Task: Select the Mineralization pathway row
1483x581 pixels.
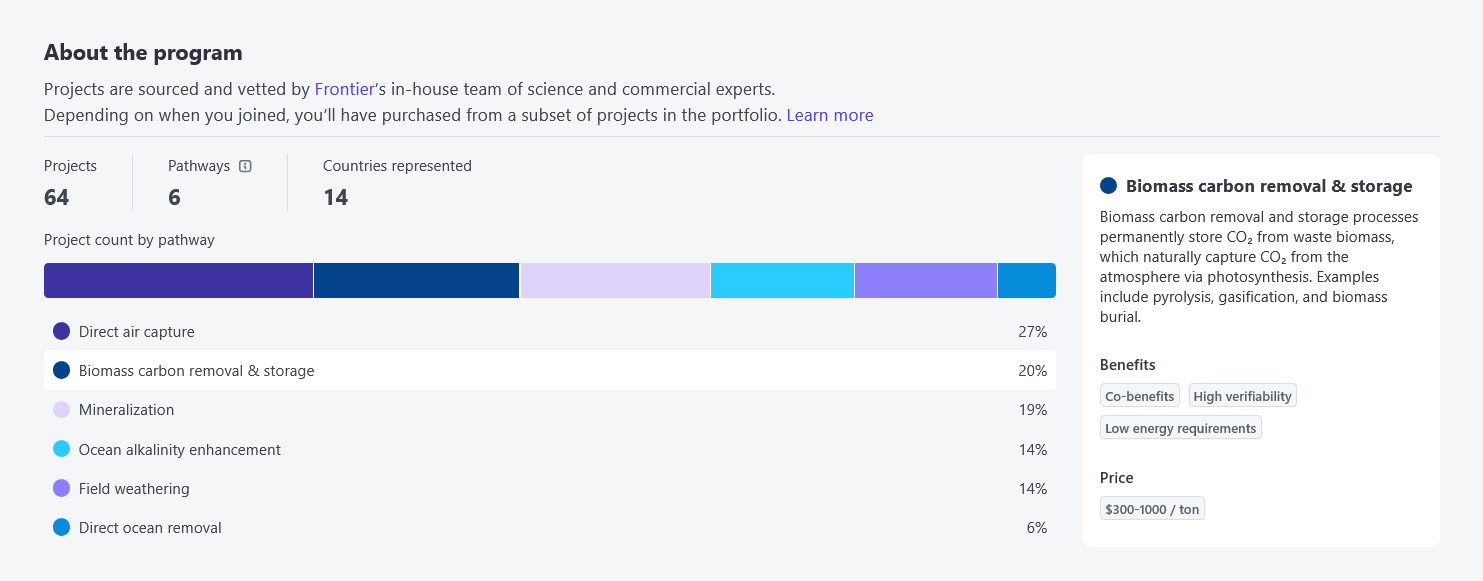Action: click(550, 410)
